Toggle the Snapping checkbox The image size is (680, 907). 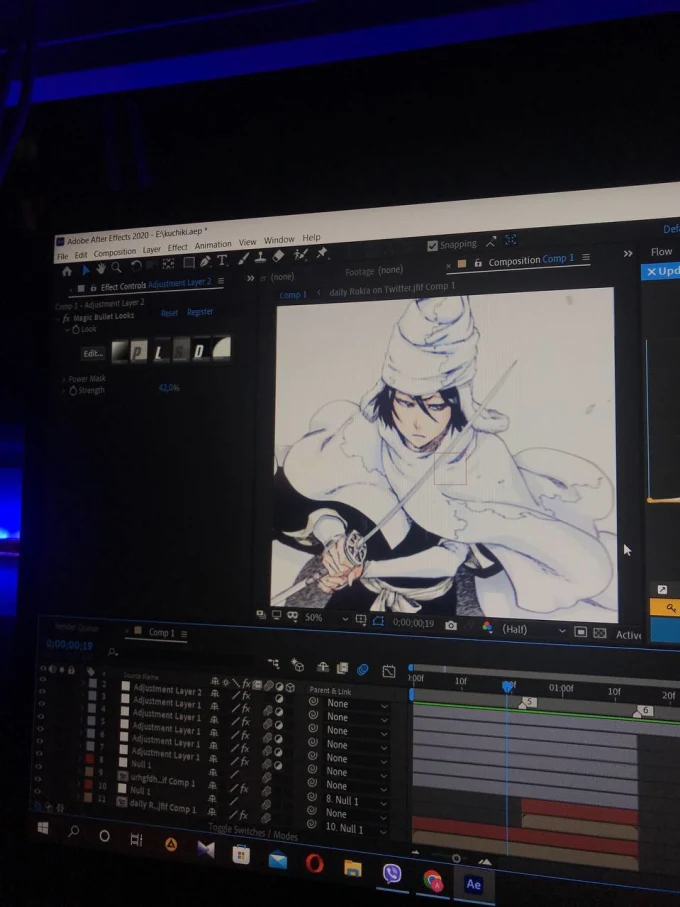(432, 245)
